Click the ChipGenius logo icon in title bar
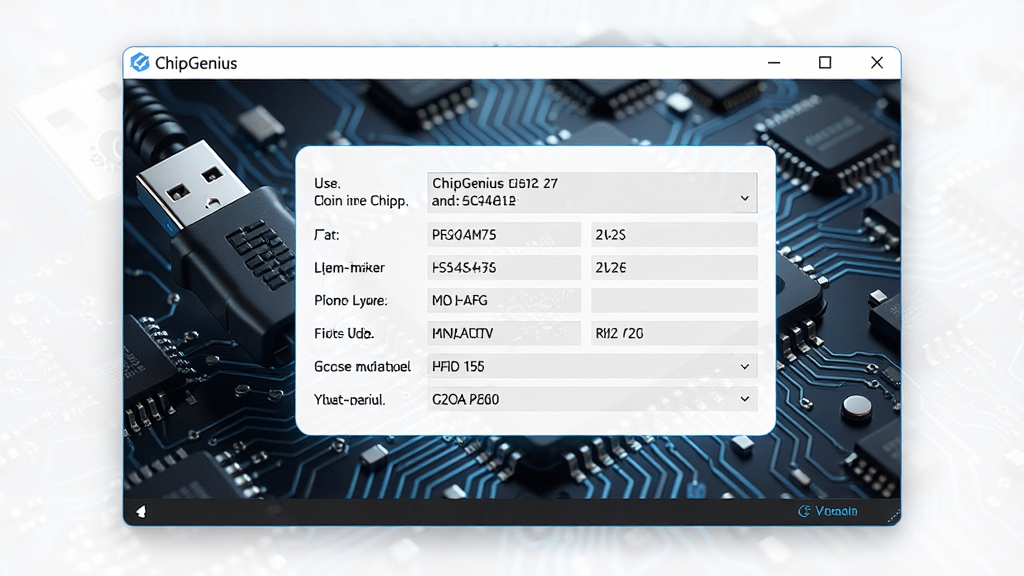Screen dimensions: 1024x576 [x=140, y=63]
